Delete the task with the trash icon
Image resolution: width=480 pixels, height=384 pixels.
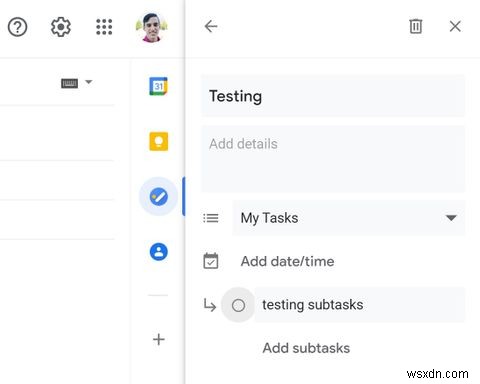pyautogui.click(x=415, y=26)
